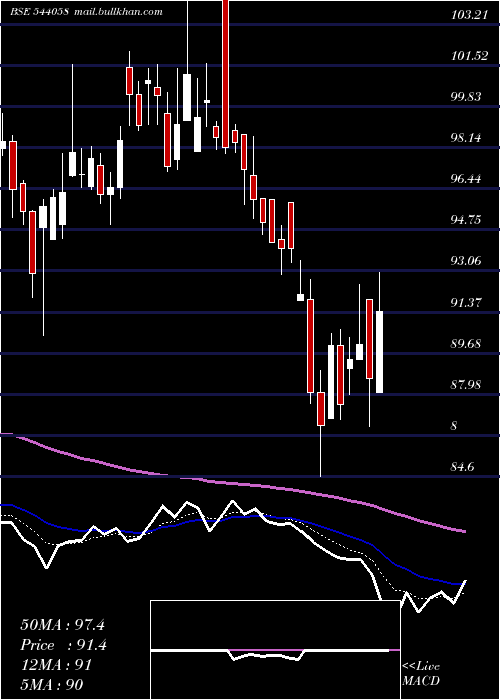Click the 84.6 price axis label

click(x=463, y=467)
